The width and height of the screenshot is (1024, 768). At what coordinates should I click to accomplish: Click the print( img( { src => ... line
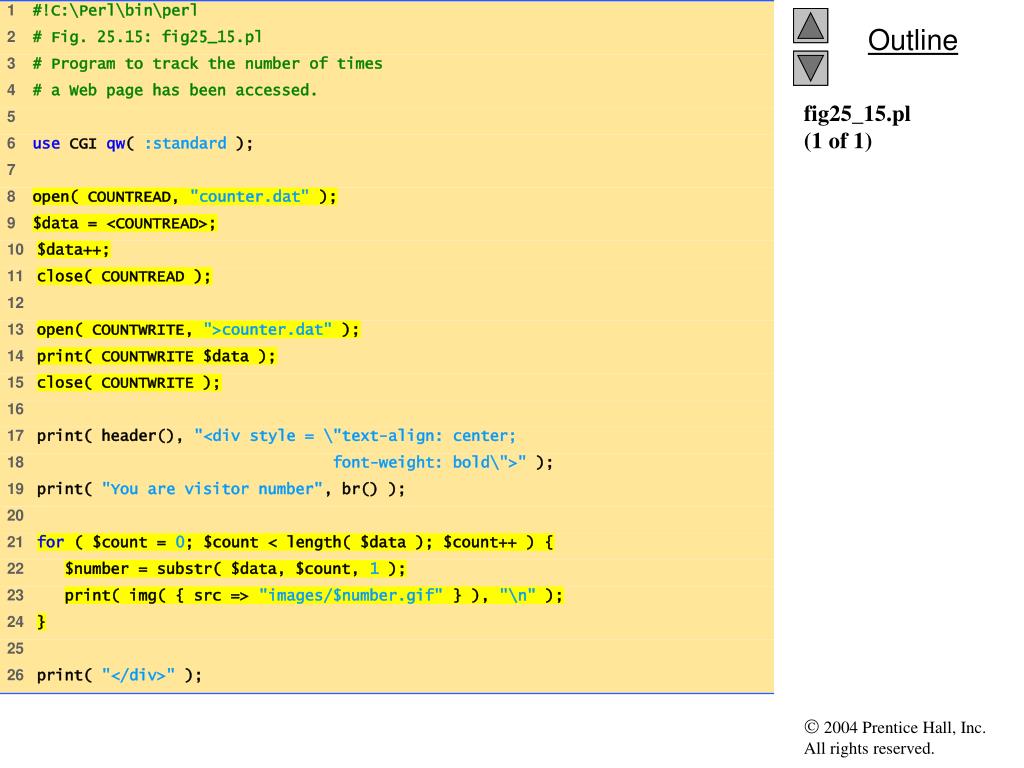point(313,596)
